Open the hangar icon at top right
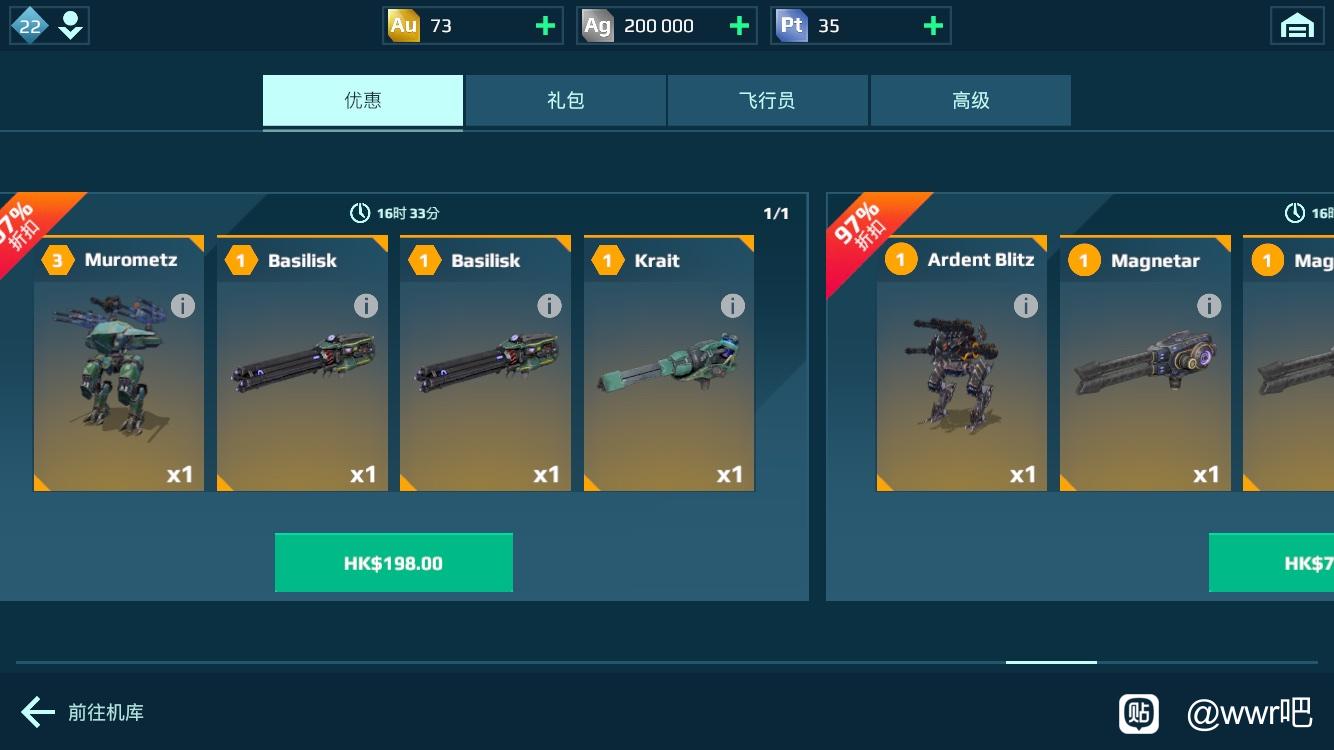This screenshot has width=1334, height=750. tap(1297, 26)
